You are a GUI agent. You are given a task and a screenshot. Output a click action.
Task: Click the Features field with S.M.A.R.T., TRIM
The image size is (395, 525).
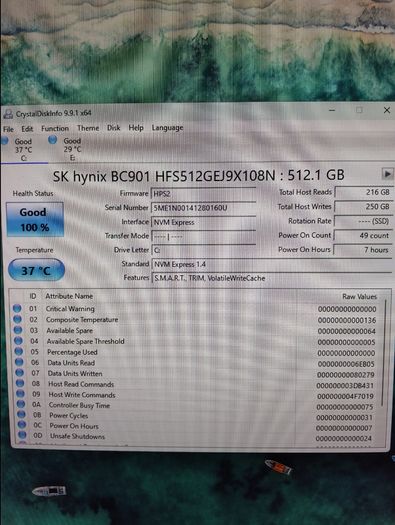coord(271,278)
